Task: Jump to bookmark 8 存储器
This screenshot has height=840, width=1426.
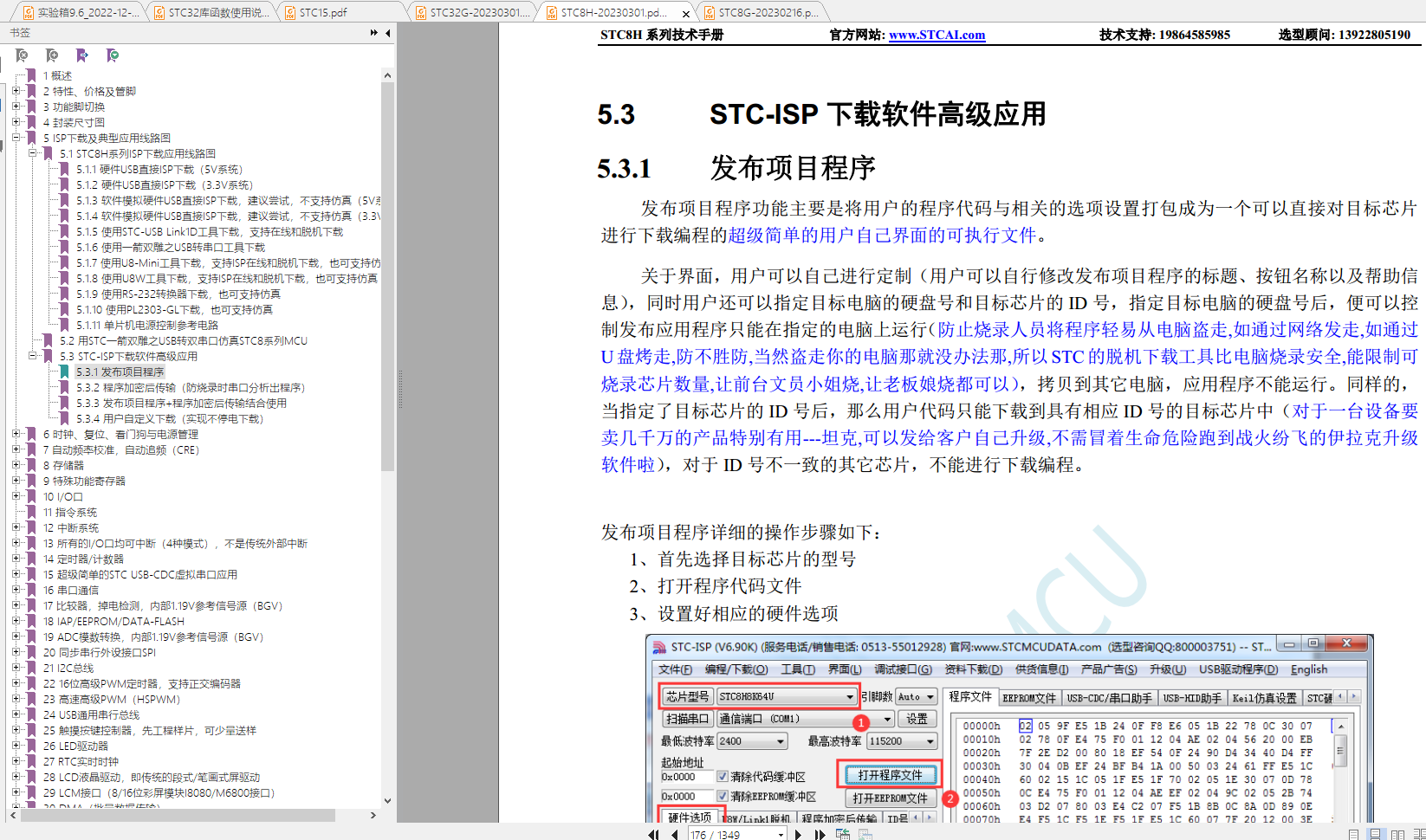Action: (63, 465)
